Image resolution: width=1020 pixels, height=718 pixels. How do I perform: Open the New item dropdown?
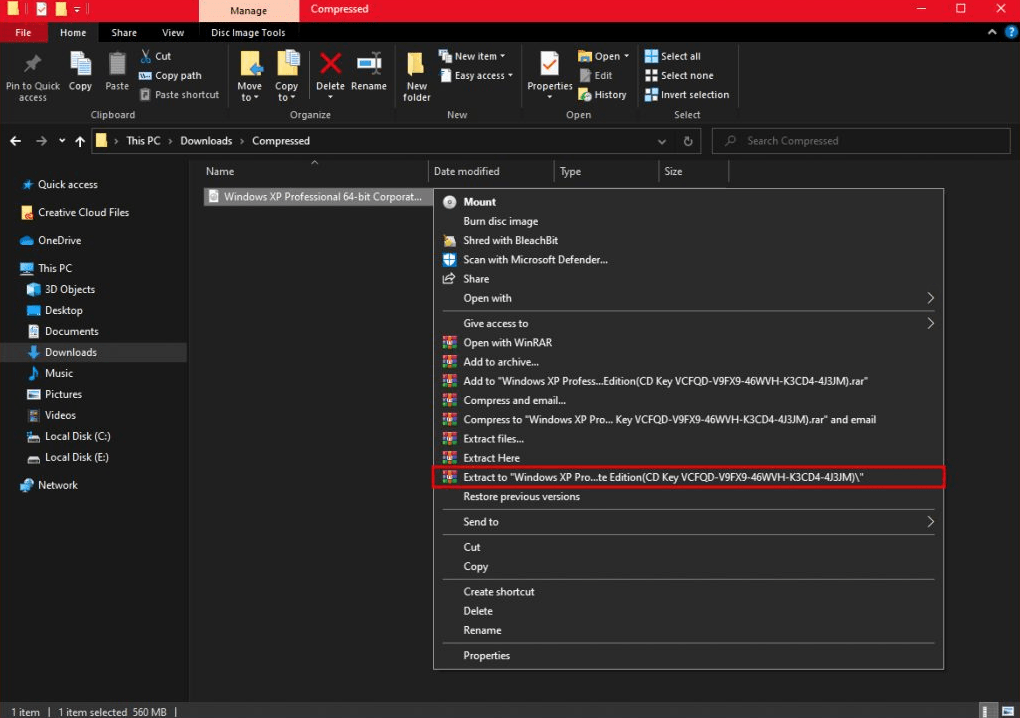coord(474,57)
